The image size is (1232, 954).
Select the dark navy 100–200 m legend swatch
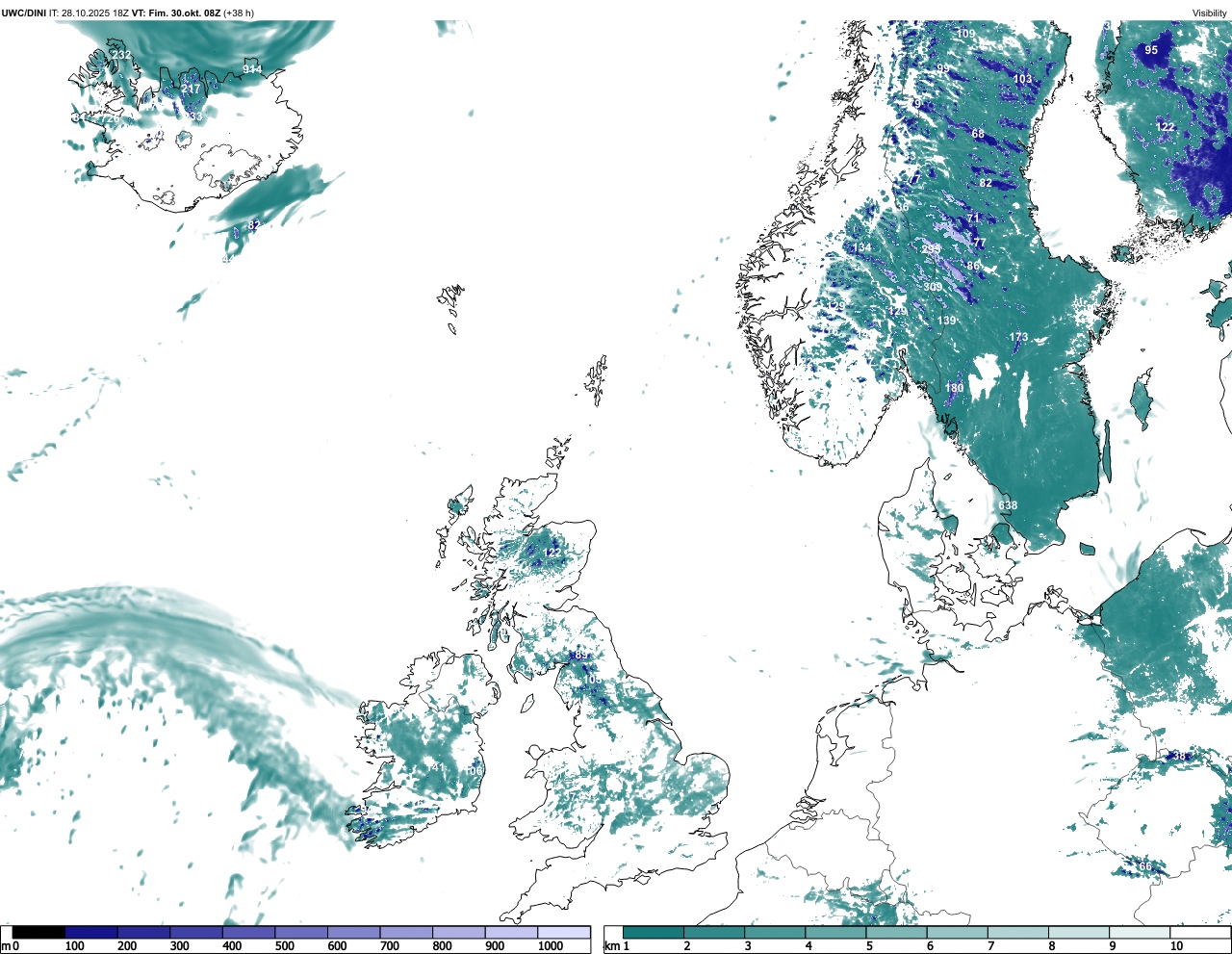(x=91, y=933)
